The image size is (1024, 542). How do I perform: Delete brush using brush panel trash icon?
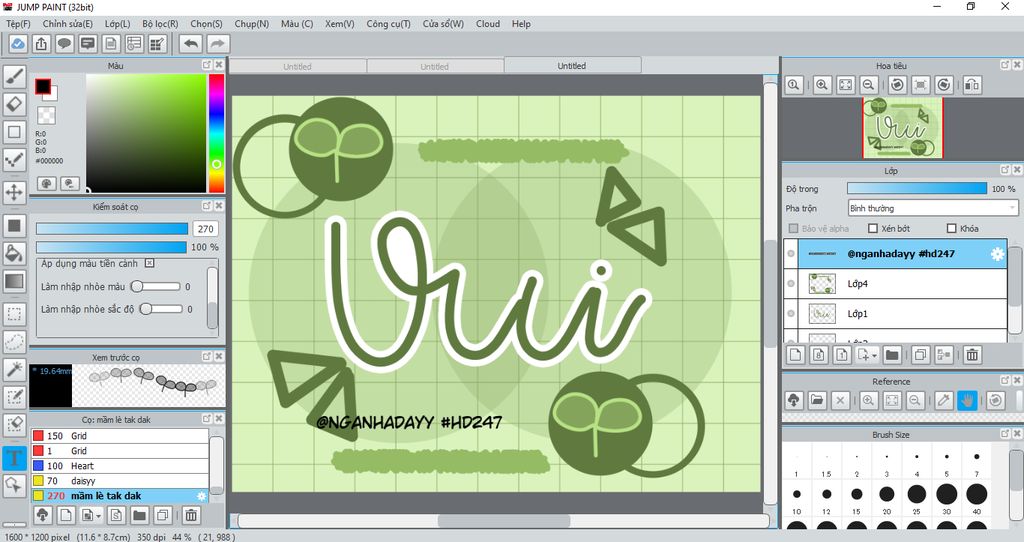coord(191,515)
